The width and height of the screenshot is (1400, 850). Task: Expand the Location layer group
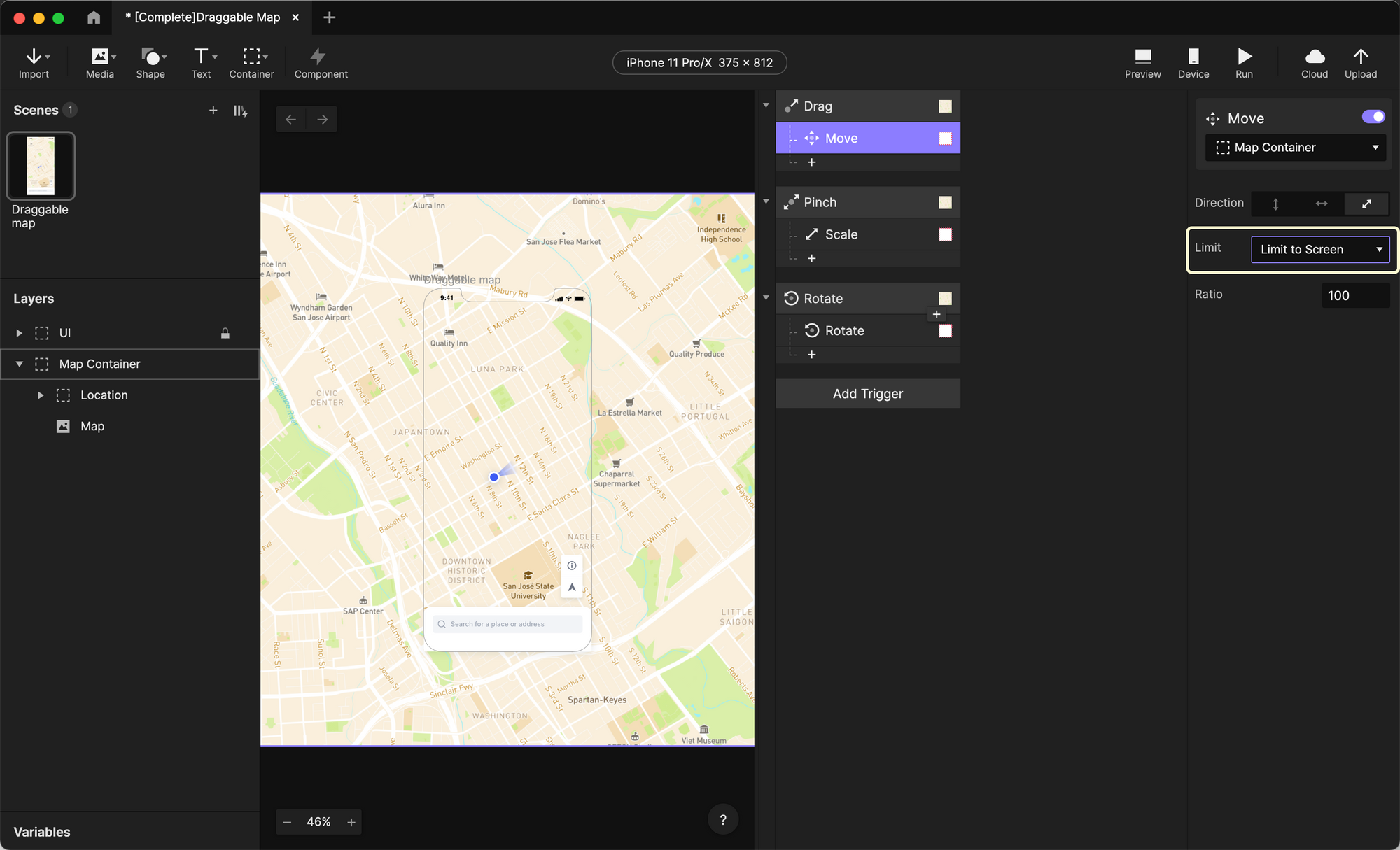pos(41,395)
